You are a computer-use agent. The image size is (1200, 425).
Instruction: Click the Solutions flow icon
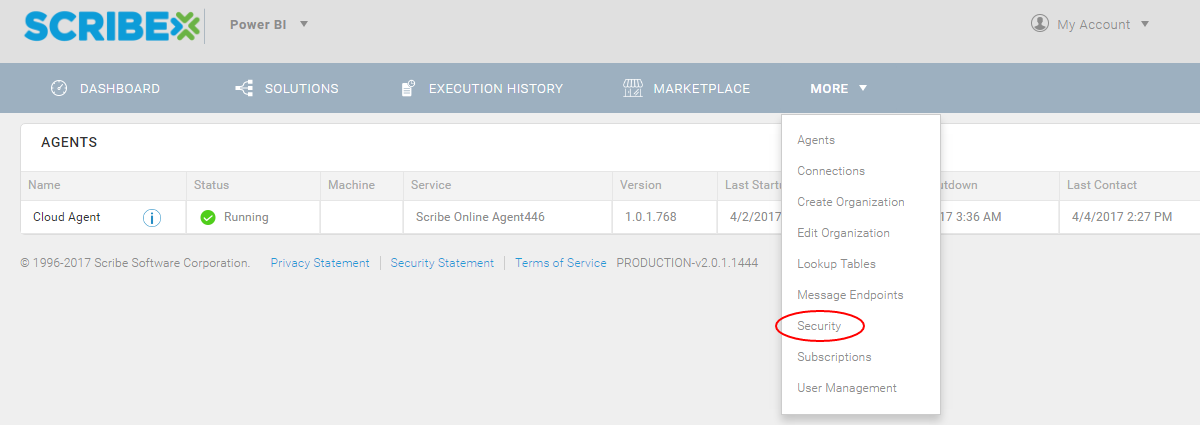(243, 88)
